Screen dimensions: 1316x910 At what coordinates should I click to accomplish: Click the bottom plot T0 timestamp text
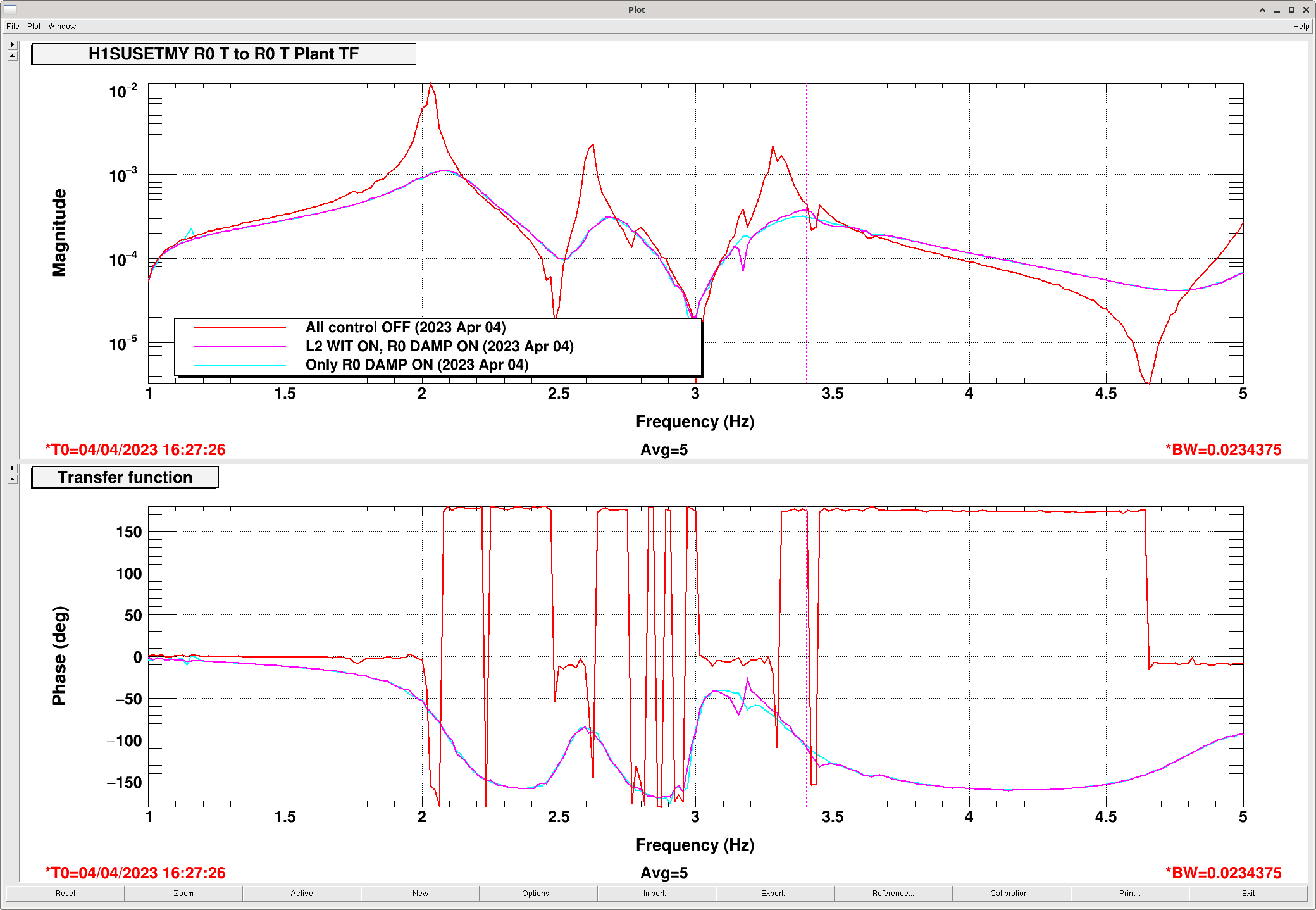click(135, 873)
